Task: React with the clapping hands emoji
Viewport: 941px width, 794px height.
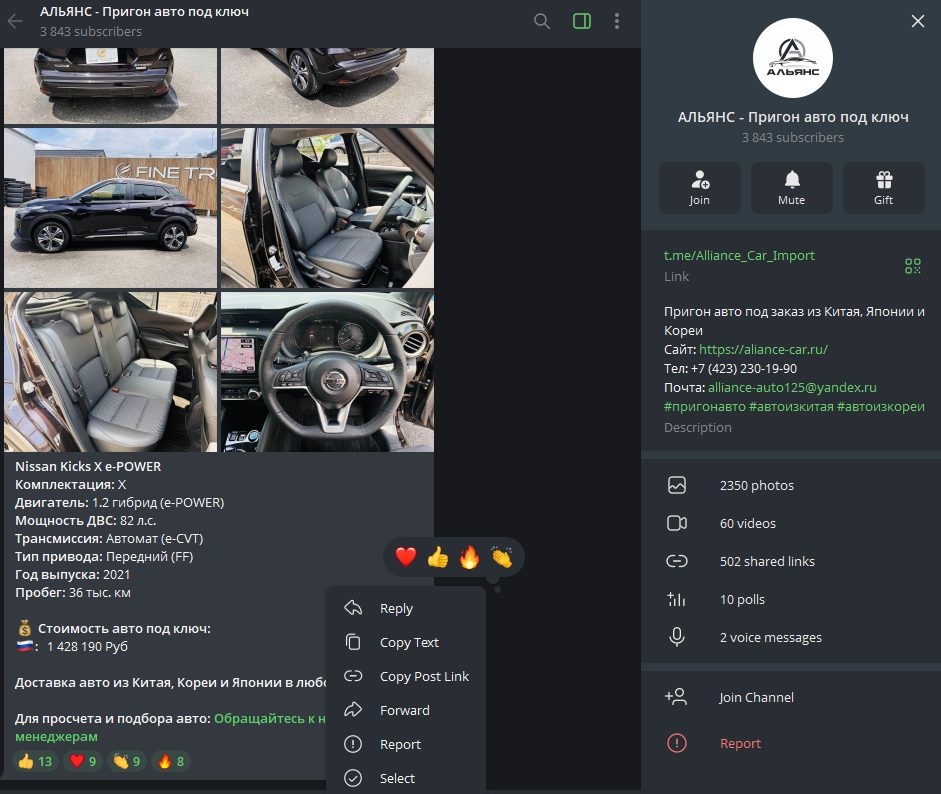Action: click(501, 557)
